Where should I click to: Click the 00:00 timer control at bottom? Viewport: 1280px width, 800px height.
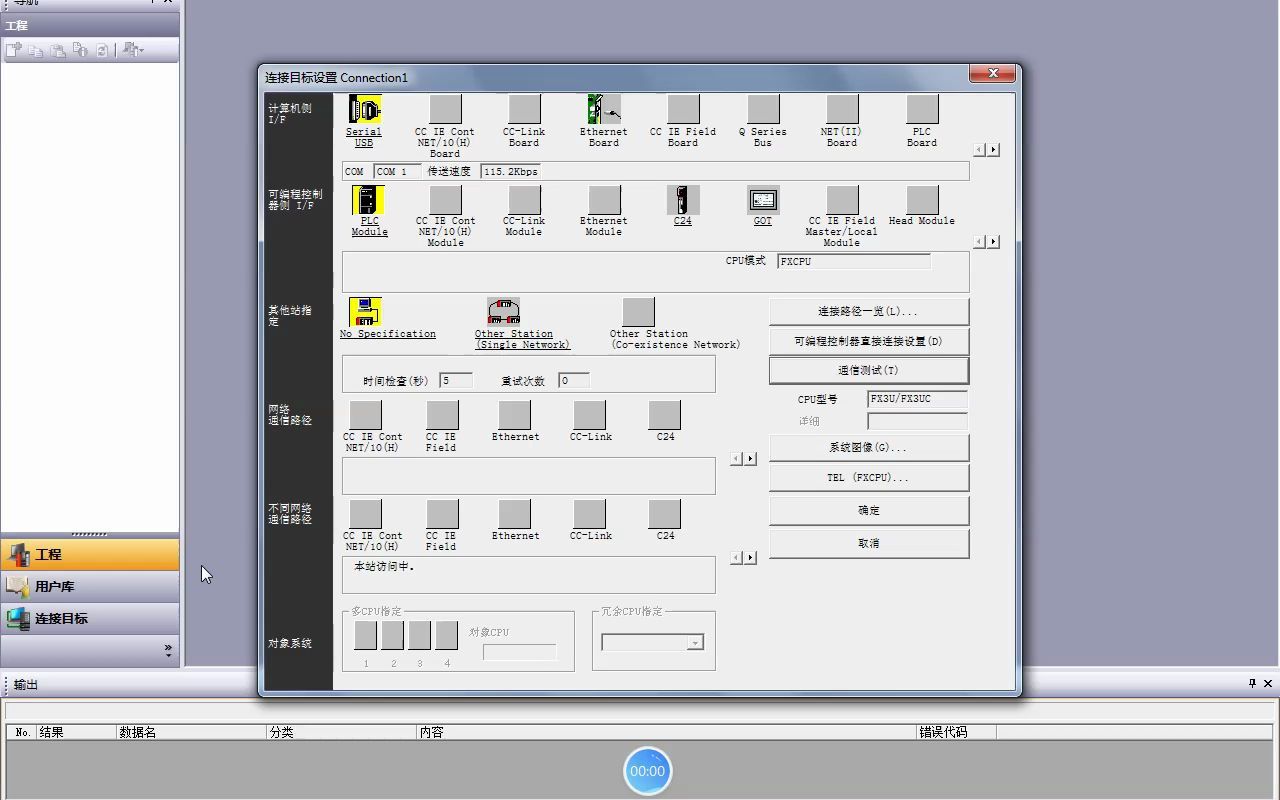pos(647,771)
